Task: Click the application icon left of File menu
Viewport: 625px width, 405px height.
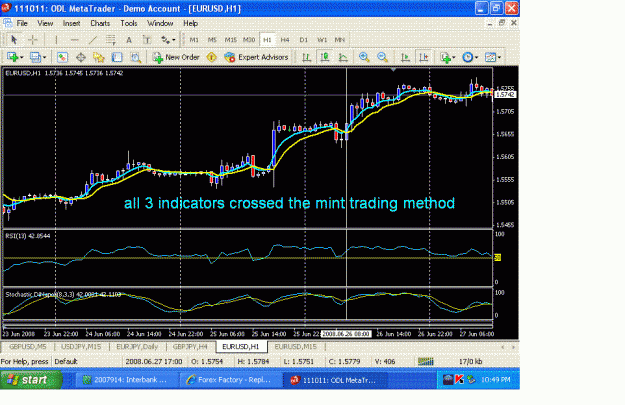Action: 7,23
